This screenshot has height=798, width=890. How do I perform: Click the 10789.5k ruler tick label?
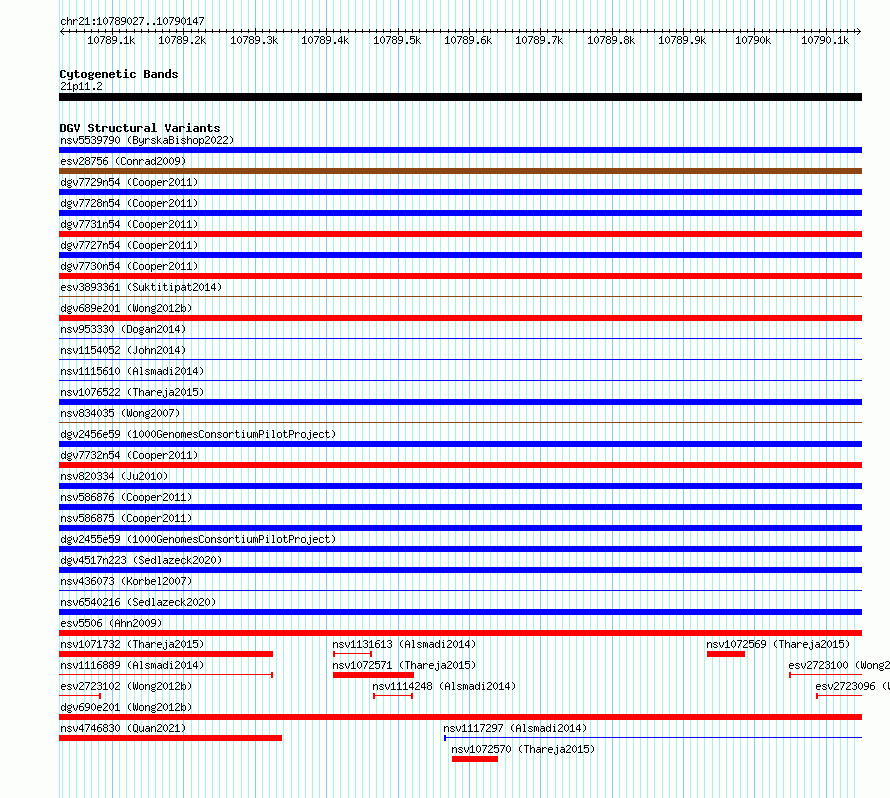click(x=397, y=40)
